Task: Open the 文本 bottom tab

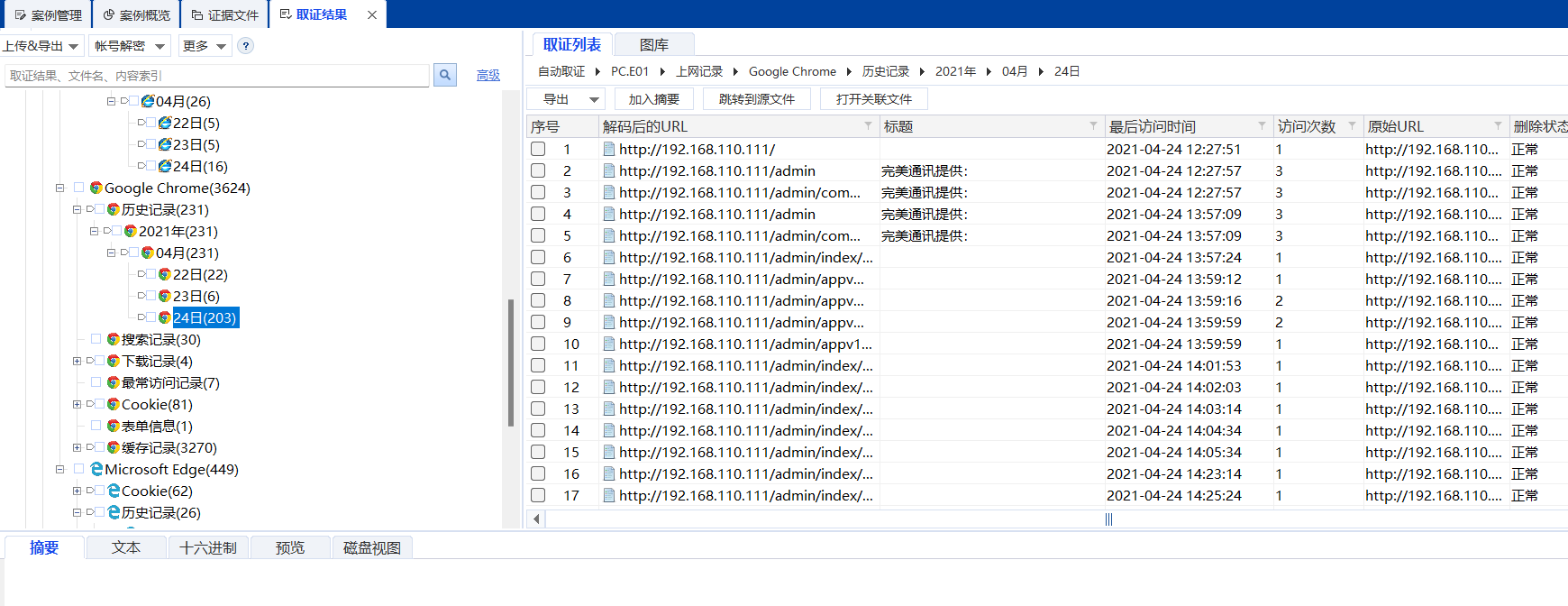Action: (x=126, y=547)
